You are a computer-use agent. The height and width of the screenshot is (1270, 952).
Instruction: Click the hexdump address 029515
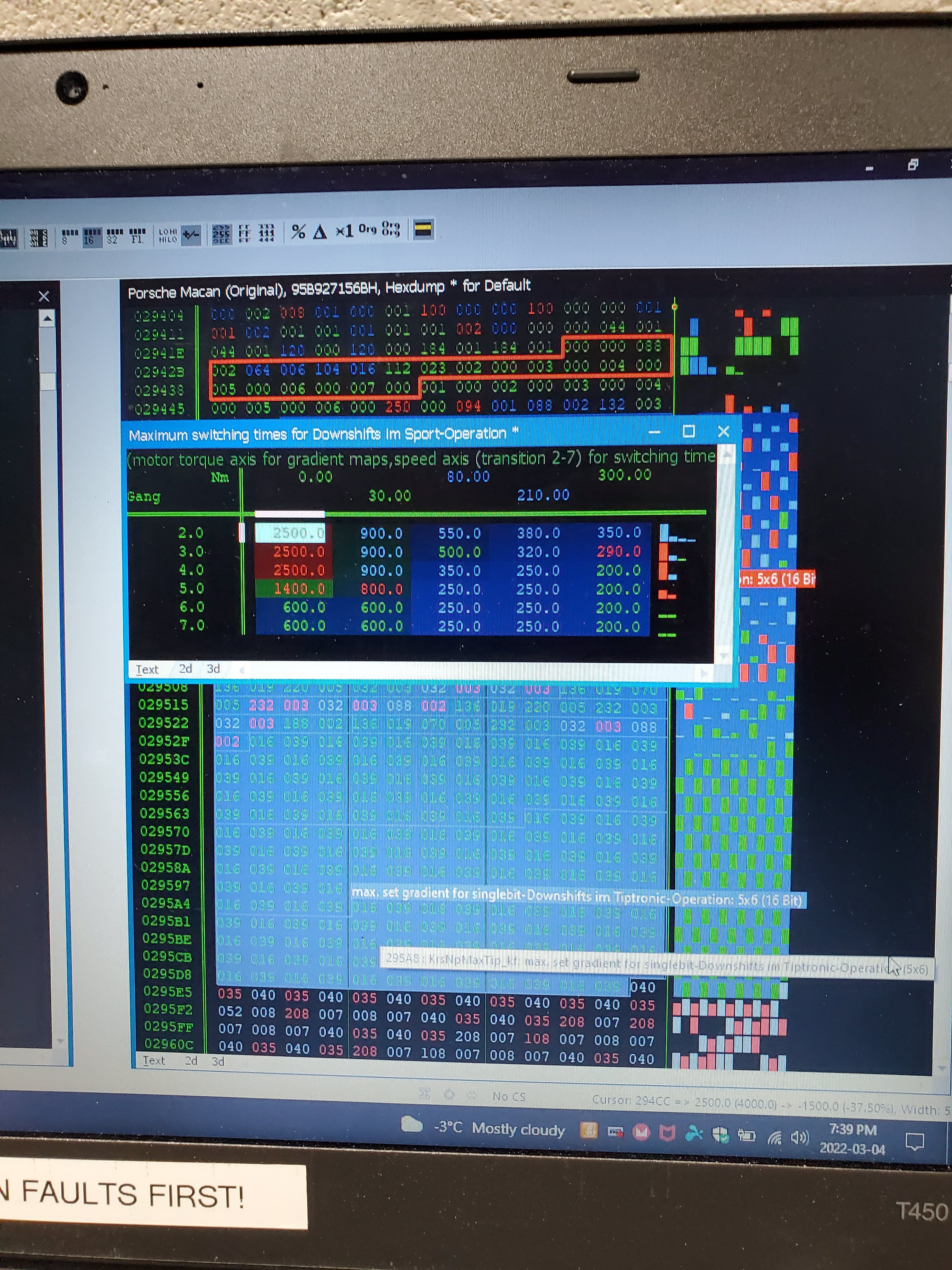(x=163, y=705)
